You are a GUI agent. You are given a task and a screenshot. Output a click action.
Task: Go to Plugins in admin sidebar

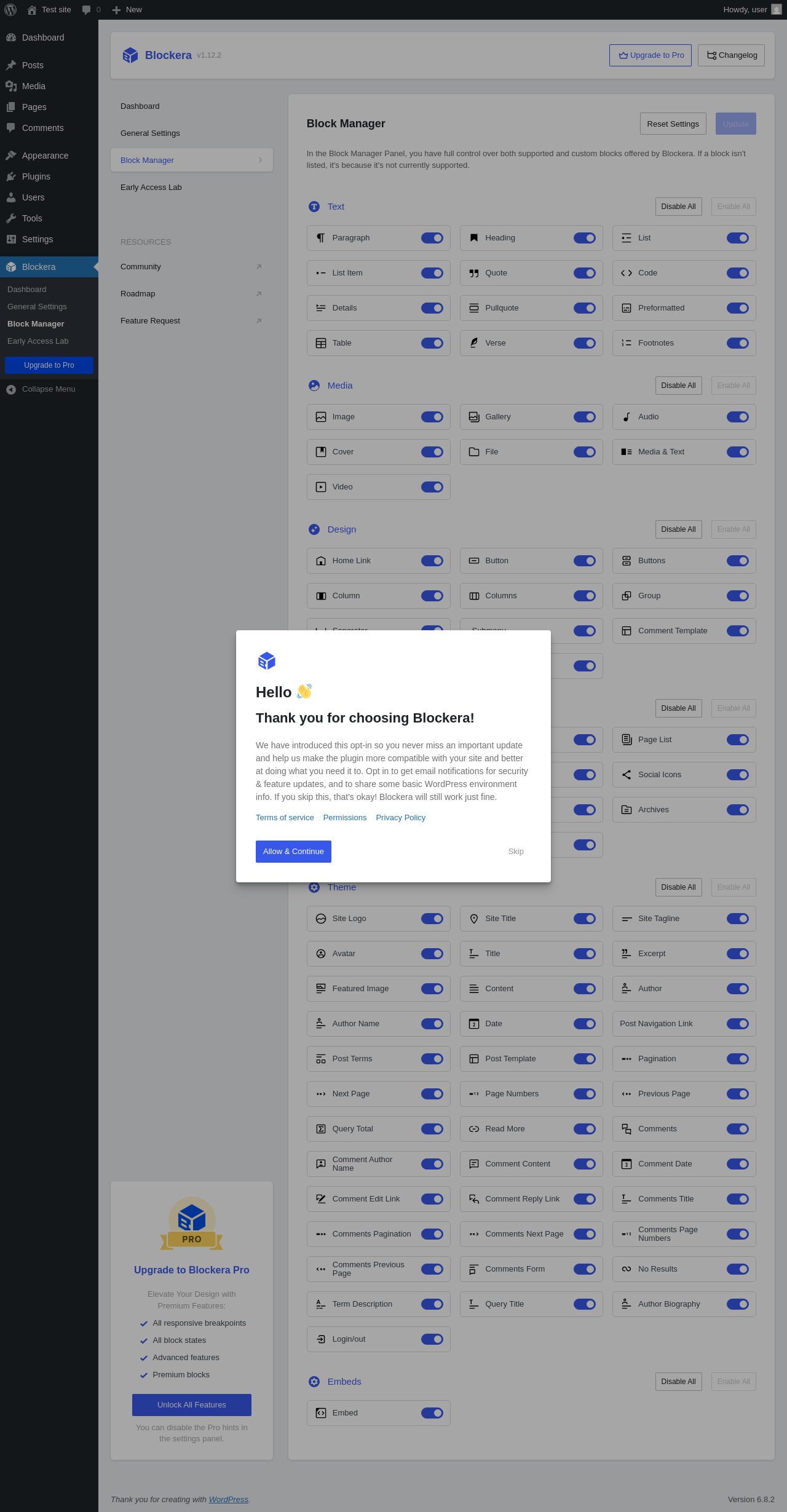[49, 176]
